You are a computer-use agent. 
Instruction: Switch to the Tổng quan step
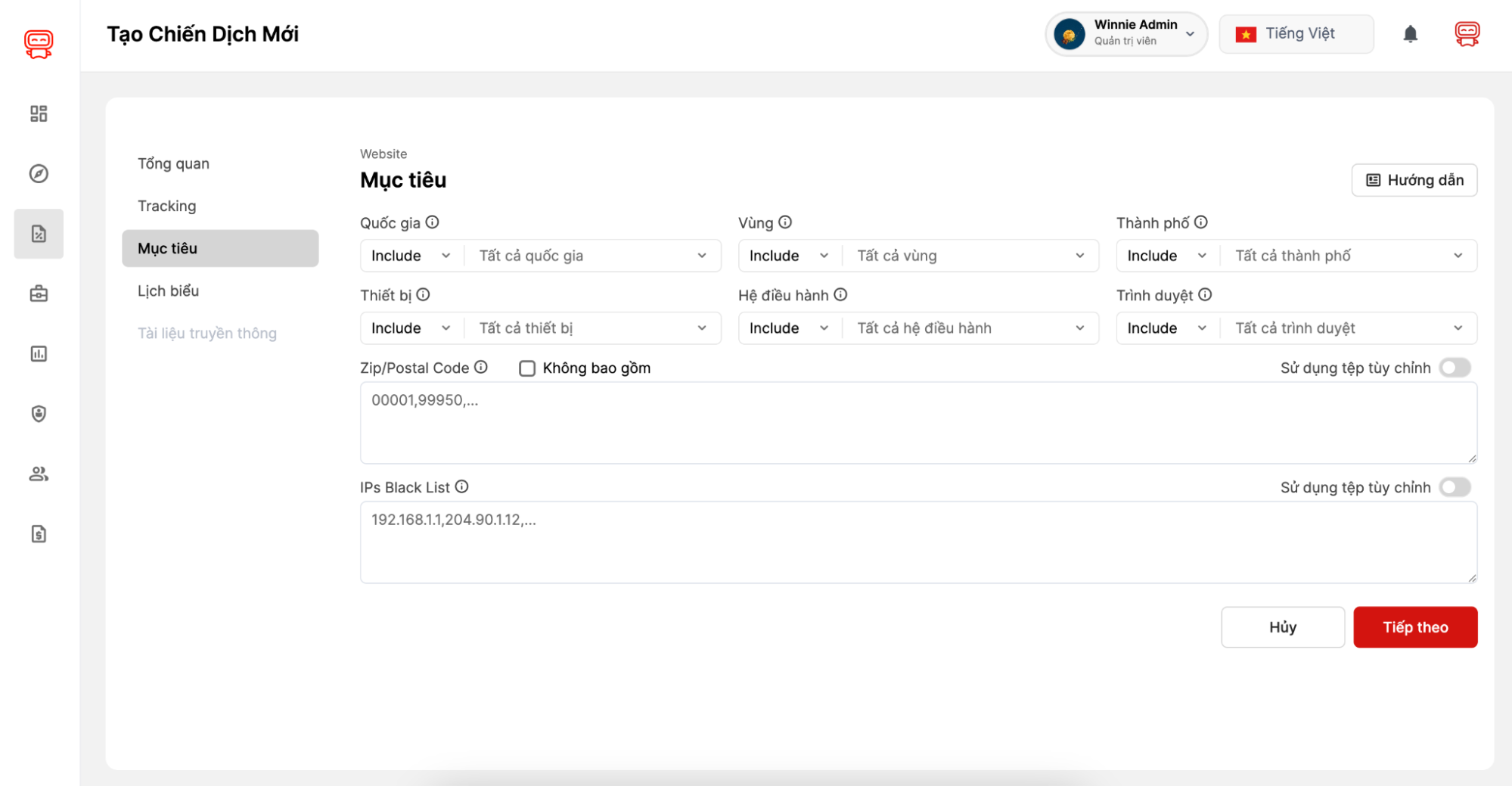tap(173, 163)
